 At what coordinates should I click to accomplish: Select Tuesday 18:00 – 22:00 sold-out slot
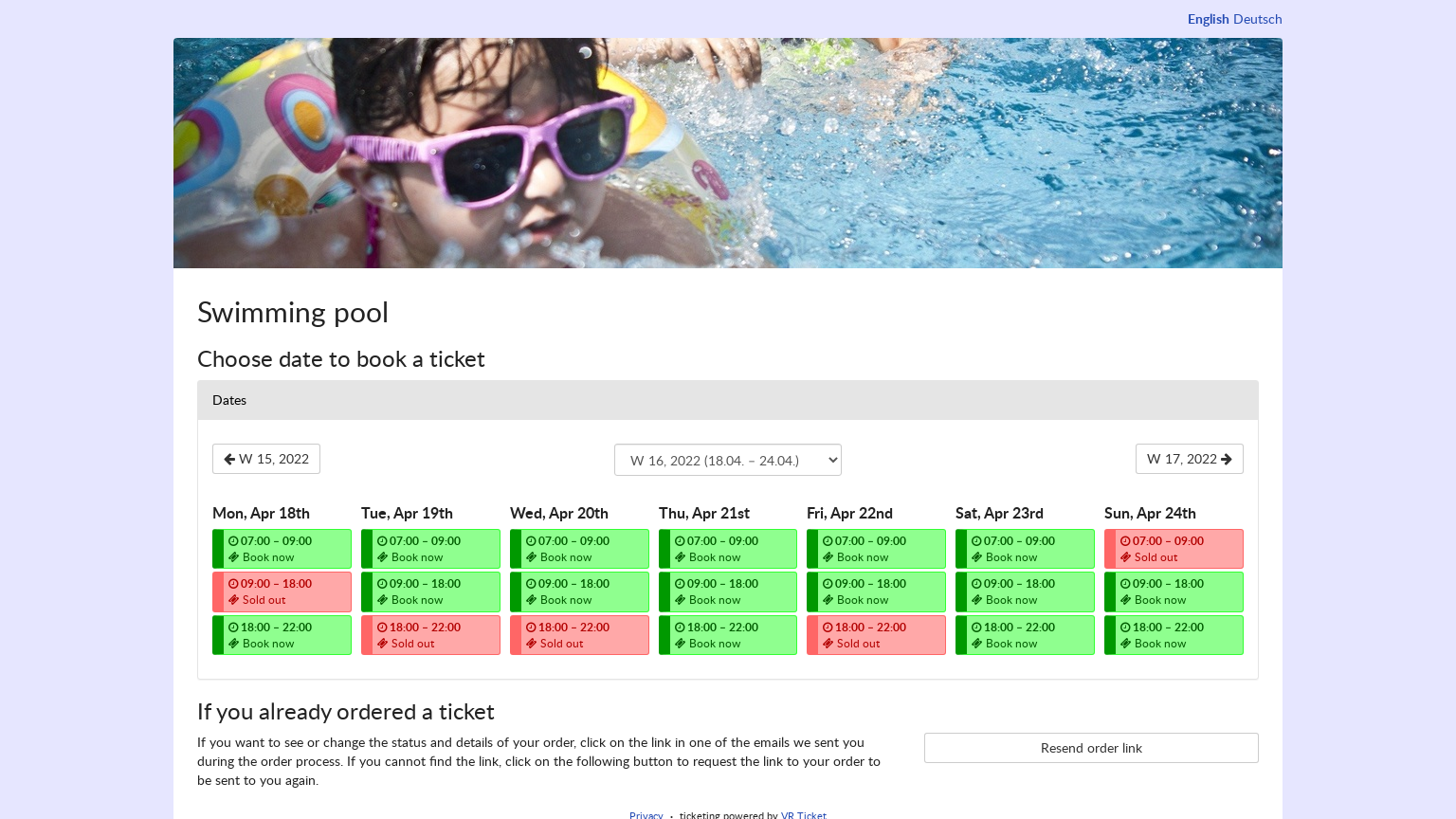(431, 635)
